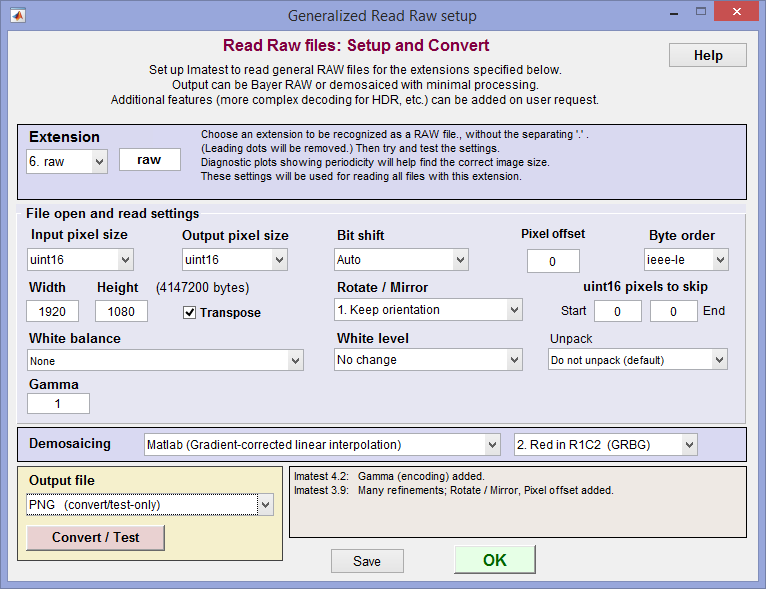The width and height of the screenshot is (766, 589).
Task: Expand the Input pixel size dropdown
Action: click(x=80, y=260)
